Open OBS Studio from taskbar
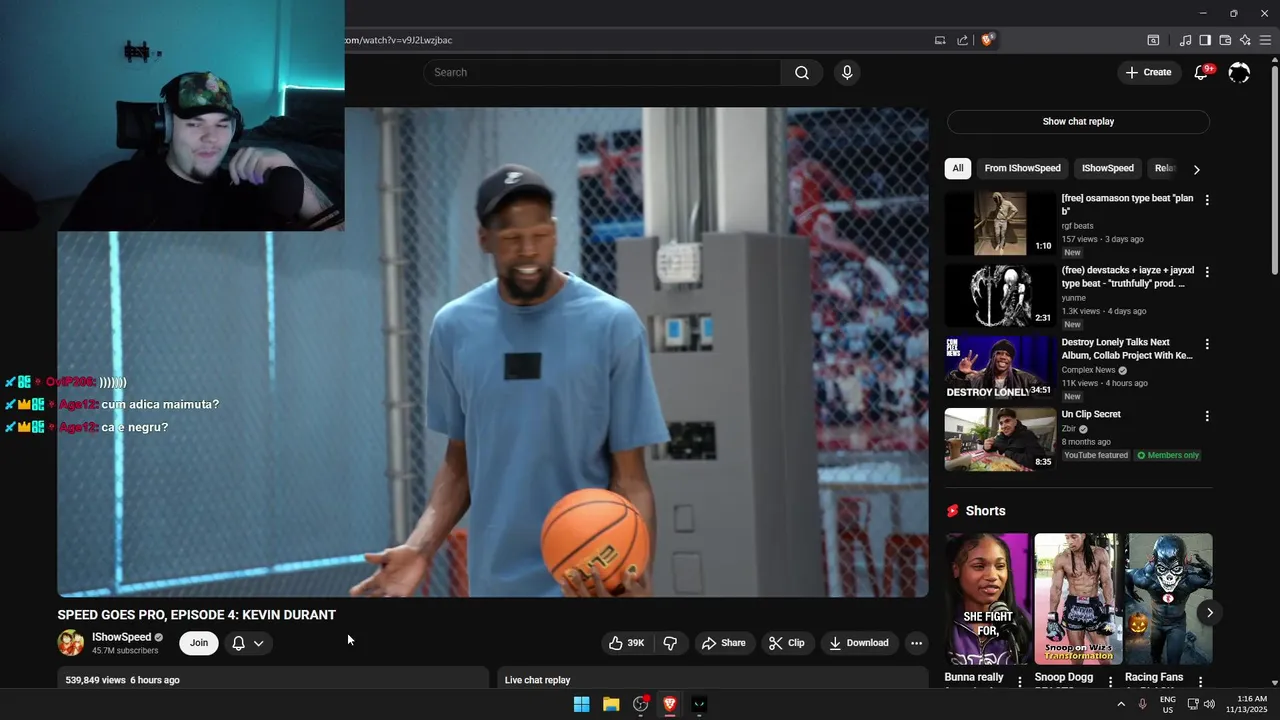Image resolution: width=1280 pixels, height=720 pixels. pos(641,704)
